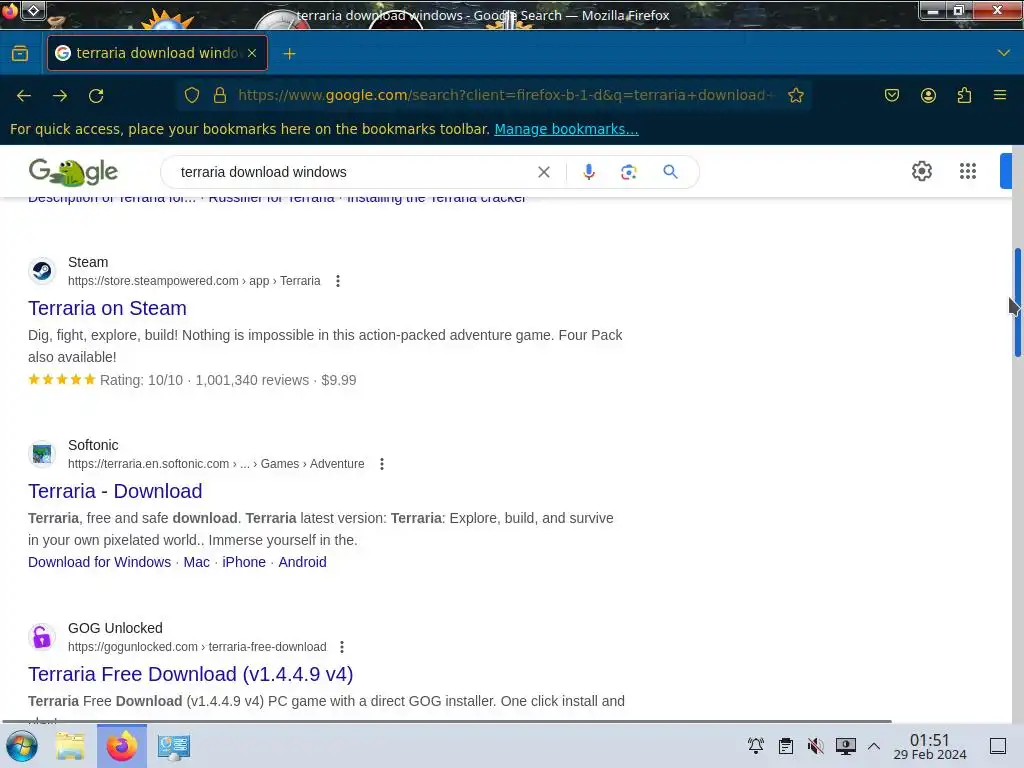This screenshot has height=768, width=1024.
Task: Open the clipboard tray icon
Action: (x=786, y=746)
